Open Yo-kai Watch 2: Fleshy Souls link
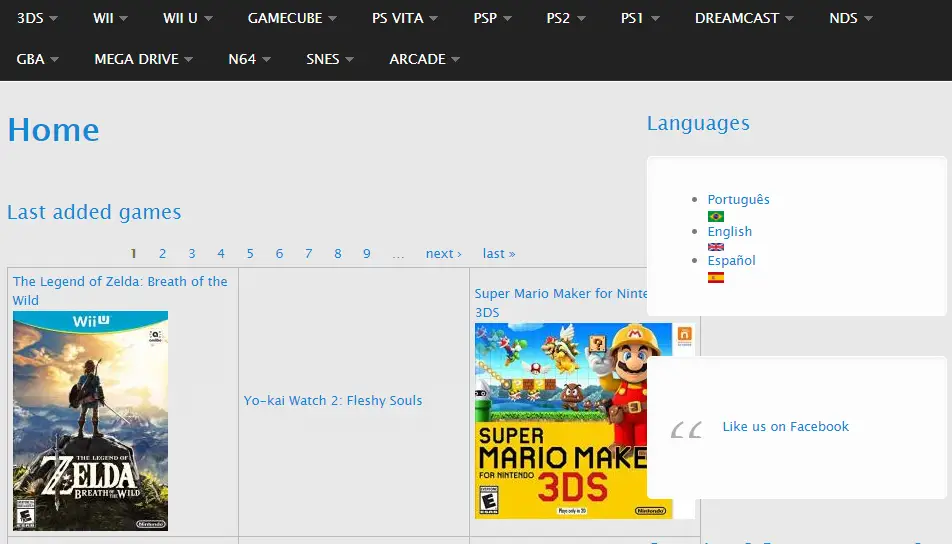The height and width of the screenshot is (544, 952). (x=333, y=401)
